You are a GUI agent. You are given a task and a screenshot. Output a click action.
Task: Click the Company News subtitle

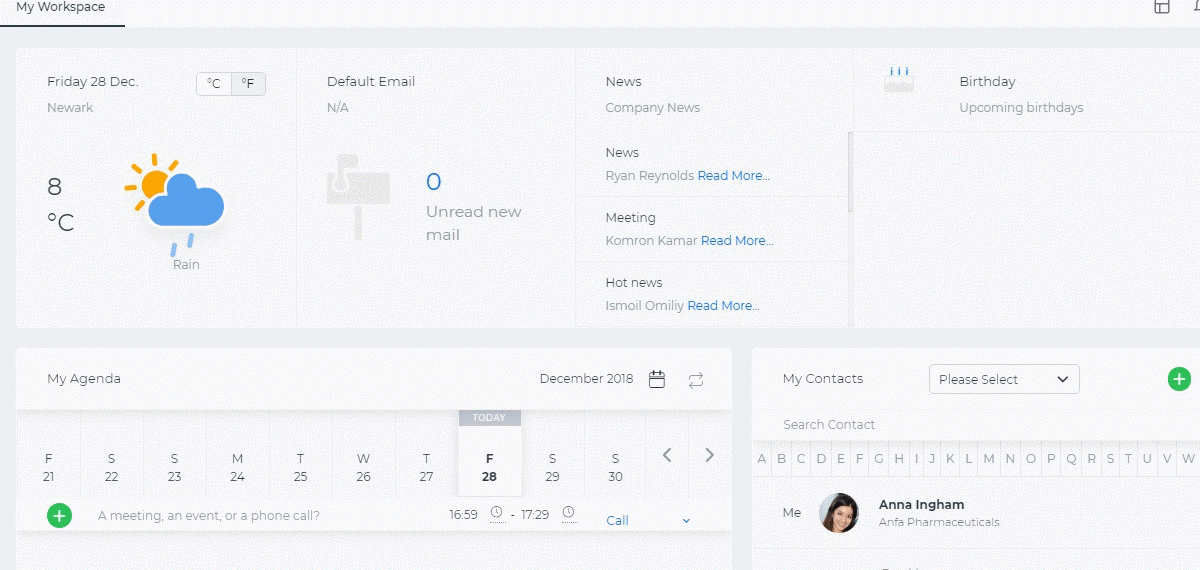653,108
